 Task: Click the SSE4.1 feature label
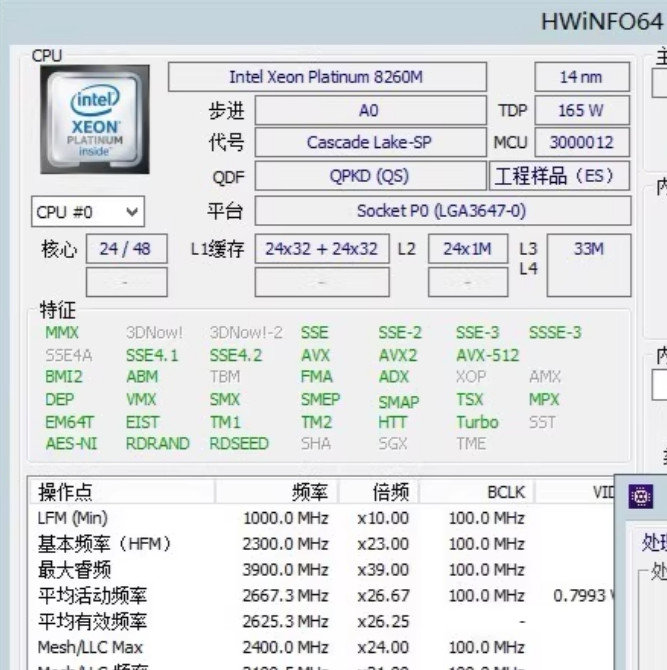coord(152,355)
